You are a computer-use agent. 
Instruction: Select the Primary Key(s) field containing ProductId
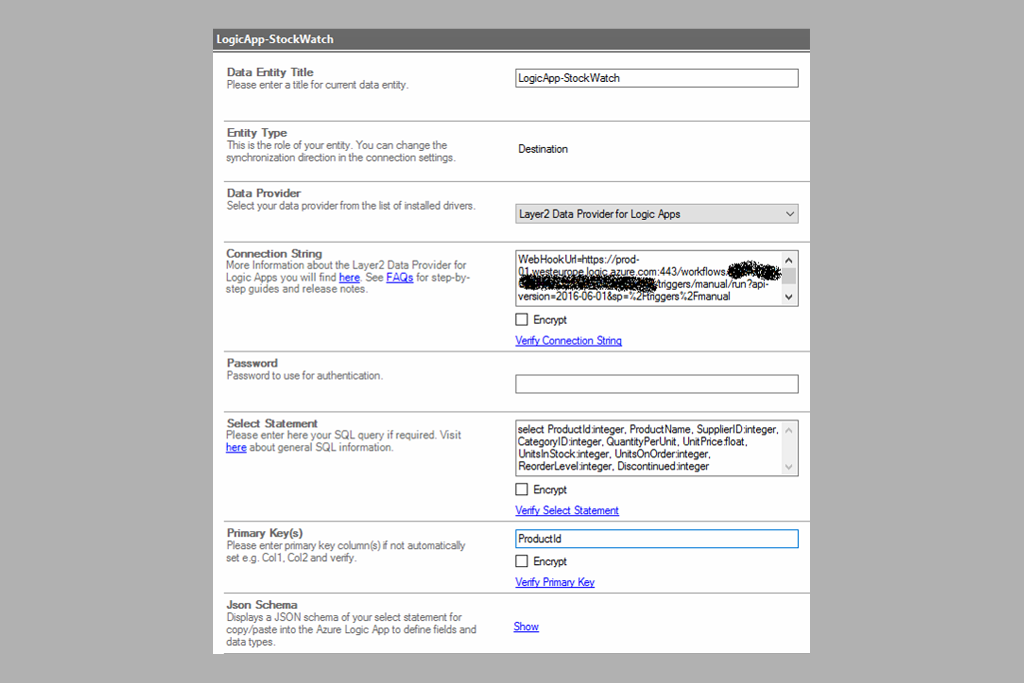pos(656,539)
